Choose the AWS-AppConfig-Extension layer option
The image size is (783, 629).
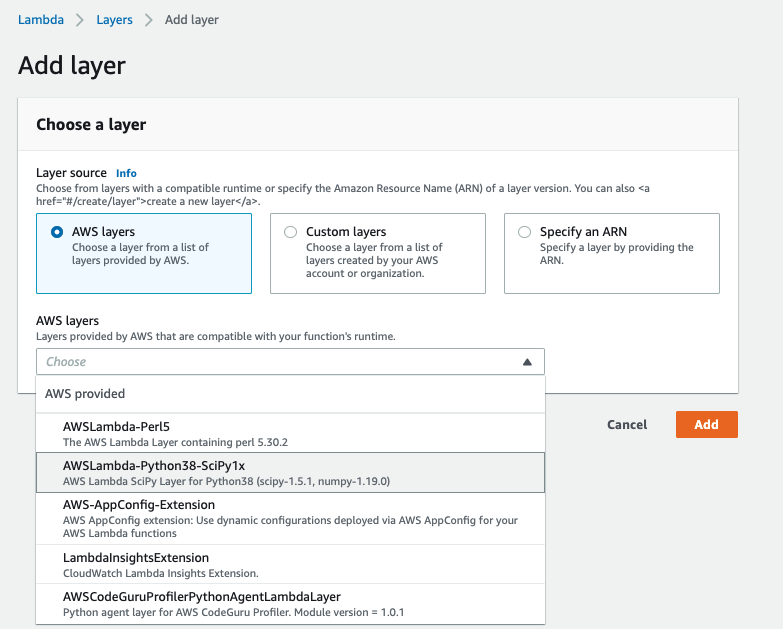pos(290,518)
